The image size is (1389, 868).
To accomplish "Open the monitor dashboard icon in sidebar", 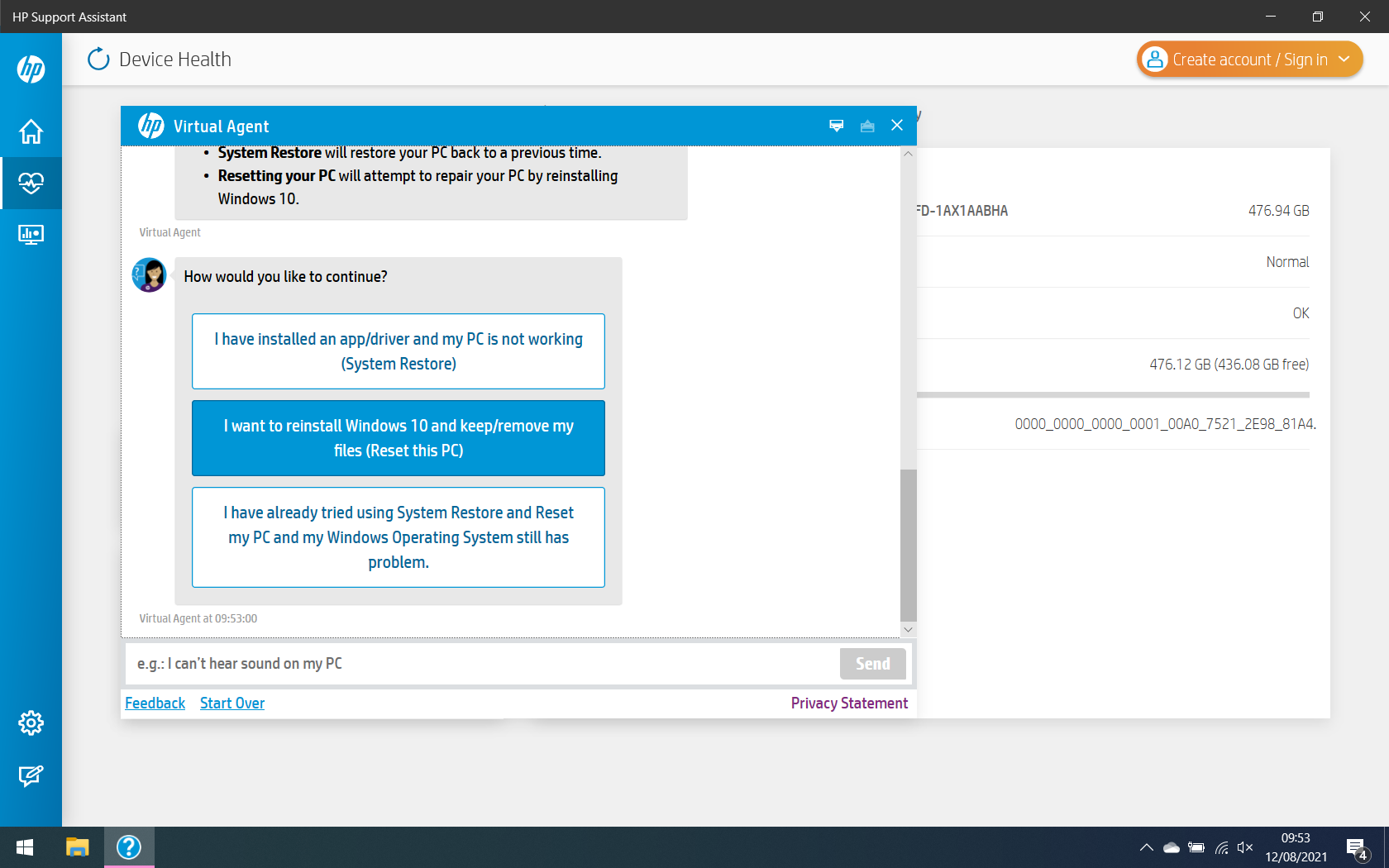I will (x=31, y=235).
